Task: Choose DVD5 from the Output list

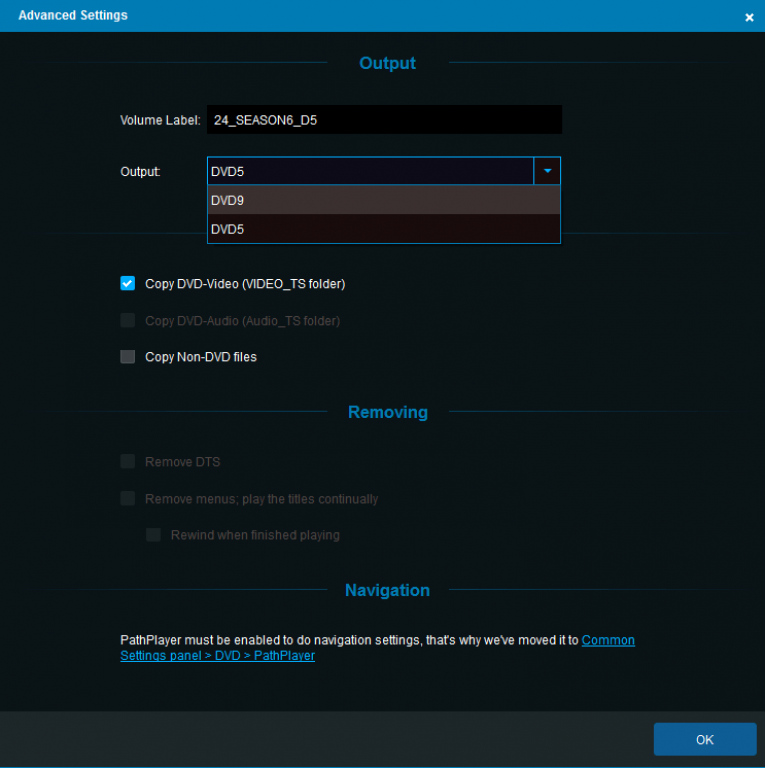Action: (384, 229)
